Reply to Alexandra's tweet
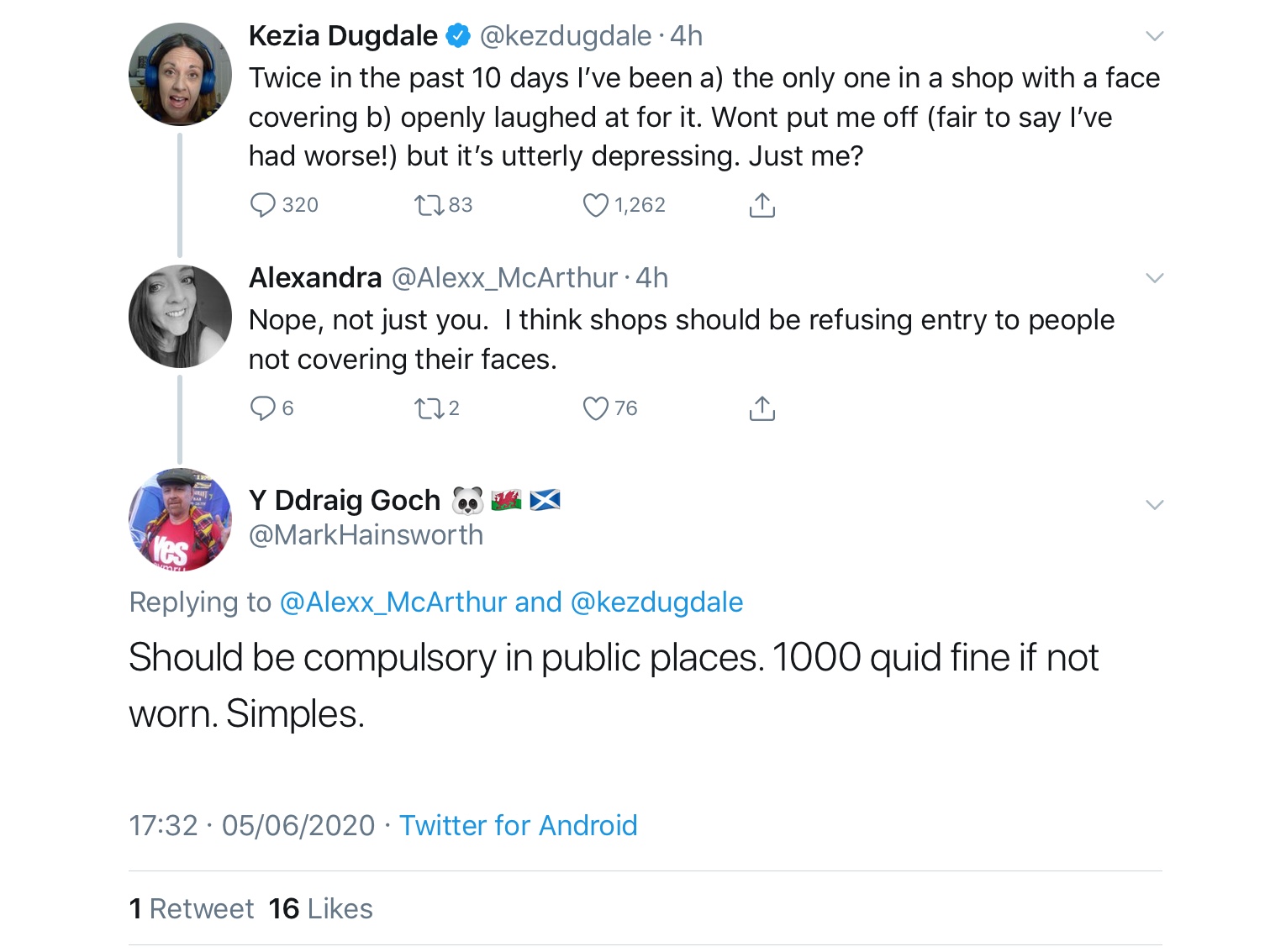 tap(263, 408)
